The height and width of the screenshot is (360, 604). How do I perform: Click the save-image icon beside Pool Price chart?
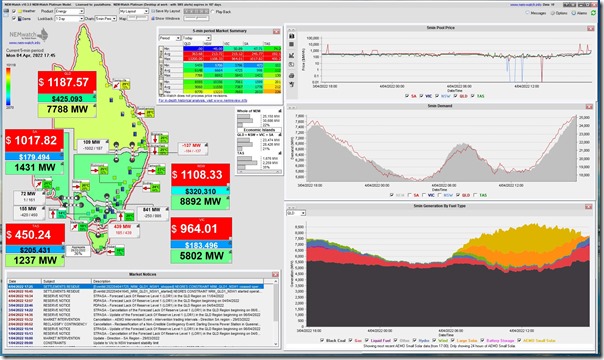tap(292, 64)
